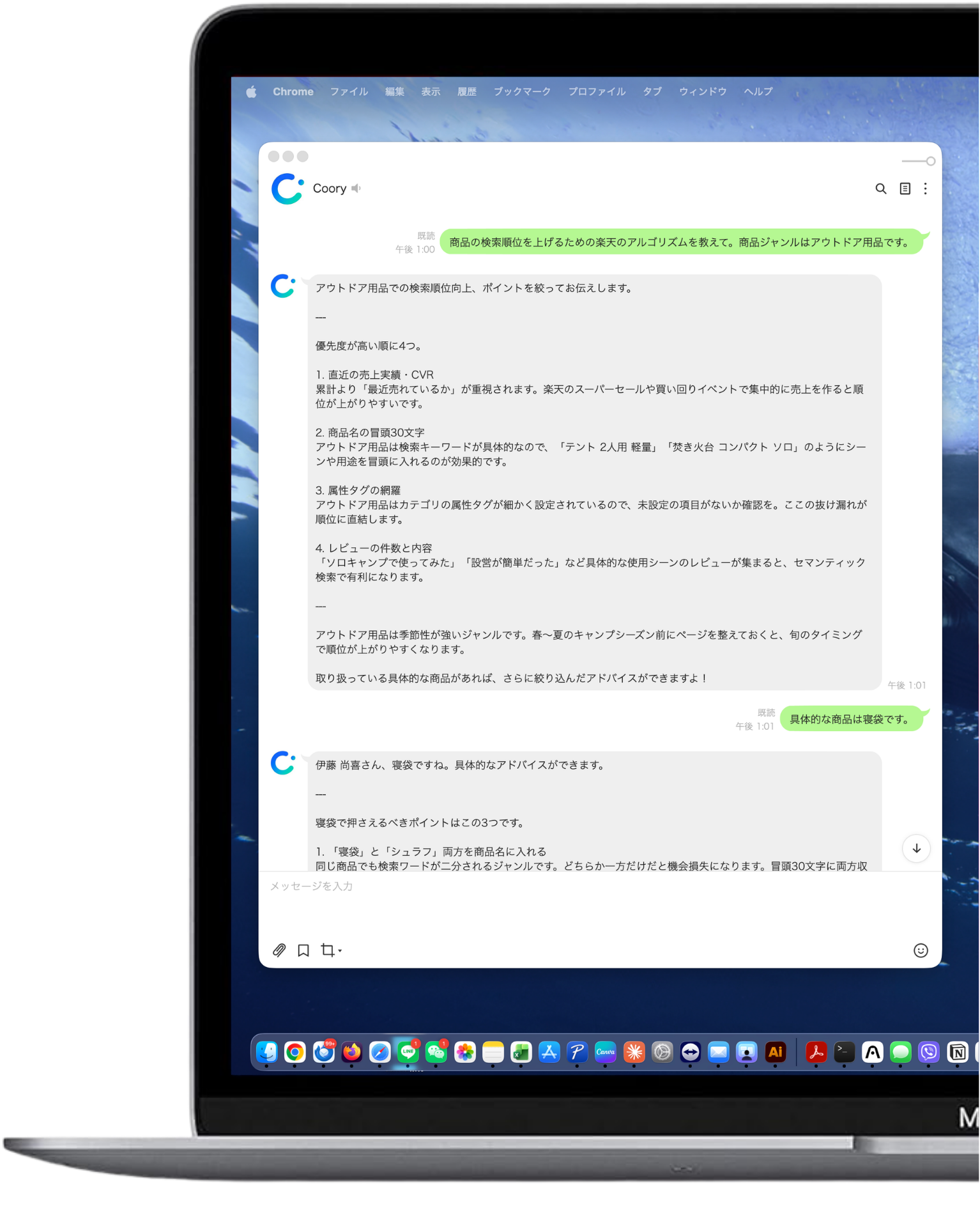This screenshot has height=1206, width=980.
Task: Click the heading 3. 属性タグの網羅
Action: [x=358, y=490]
